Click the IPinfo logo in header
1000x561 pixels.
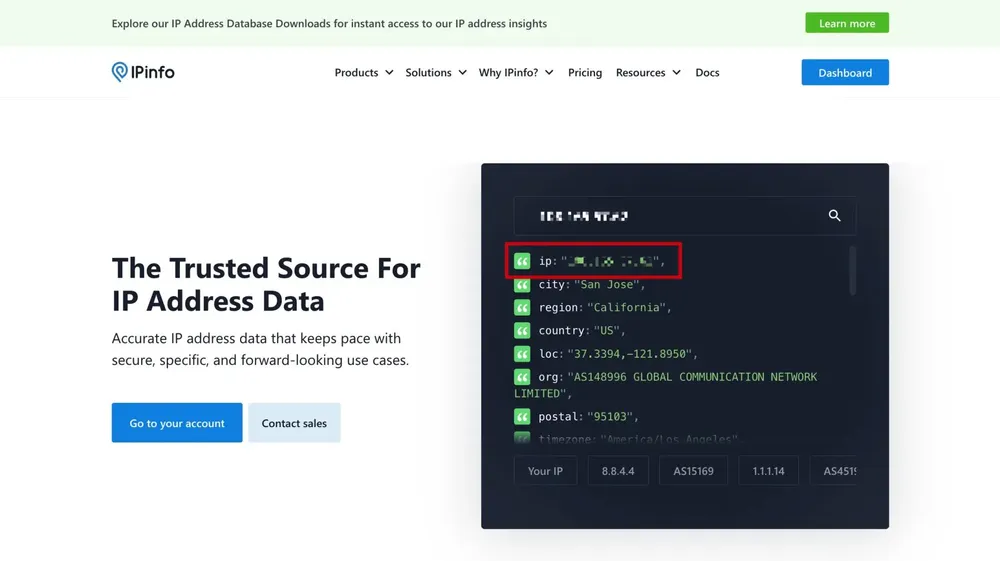(143, 72)
